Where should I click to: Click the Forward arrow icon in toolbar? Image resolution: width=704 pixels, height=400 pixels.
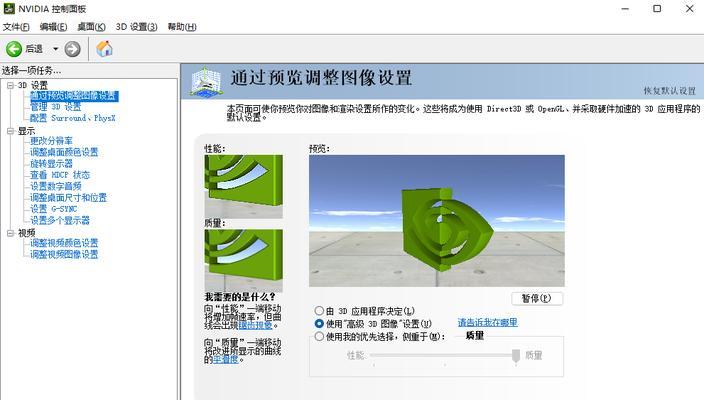pos(72,49)
